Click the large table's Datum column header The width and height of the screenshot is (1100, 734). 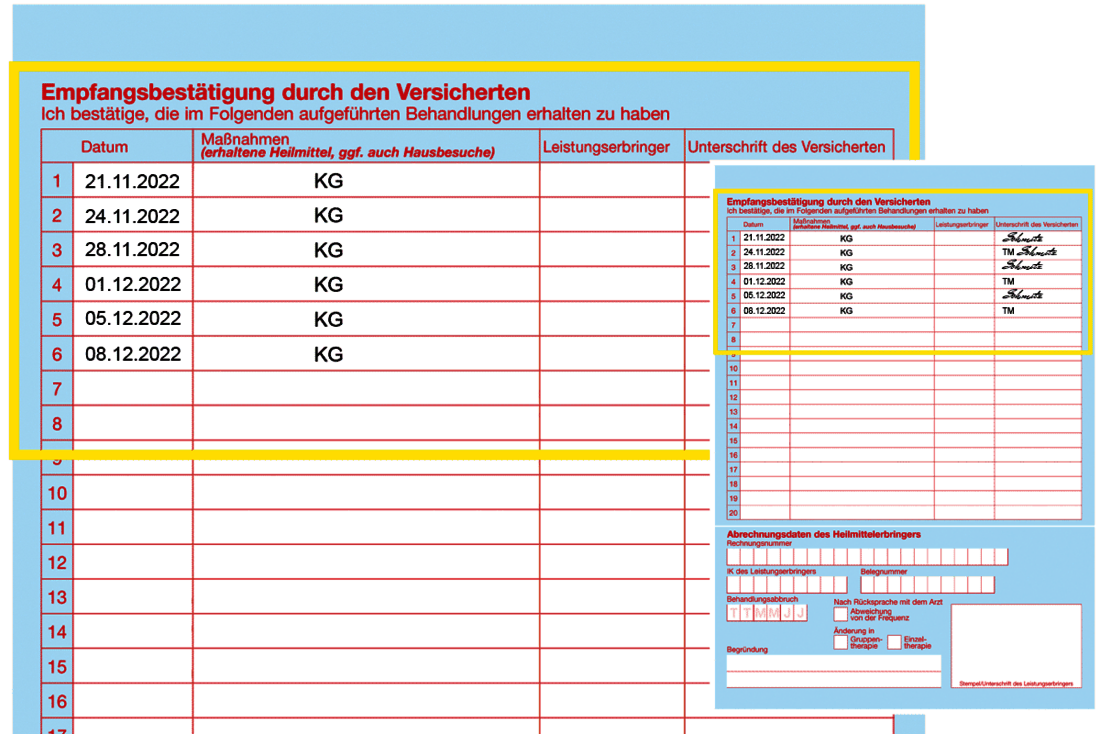tap(105, 147)
